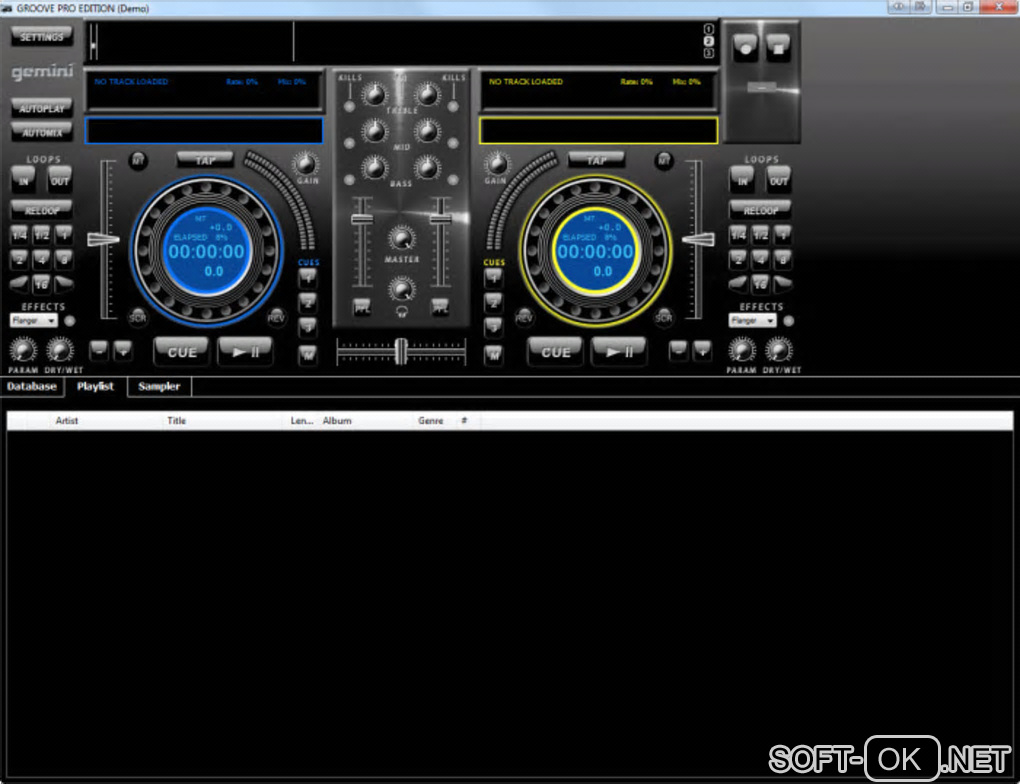Enable AUTOMIX mode
This screenshot has height=784, width=1020.
(41, 132)
